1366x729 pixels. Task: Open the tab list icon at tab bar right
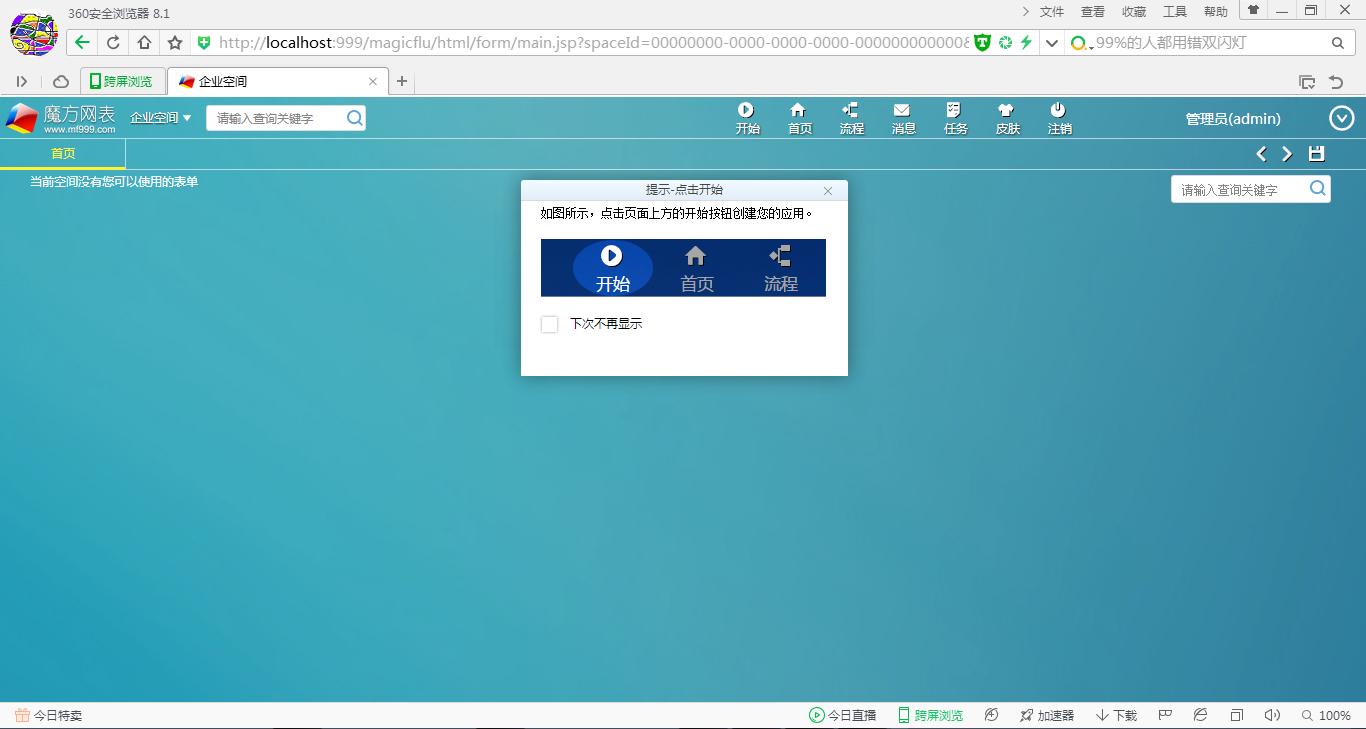(x=1306, y=82)
